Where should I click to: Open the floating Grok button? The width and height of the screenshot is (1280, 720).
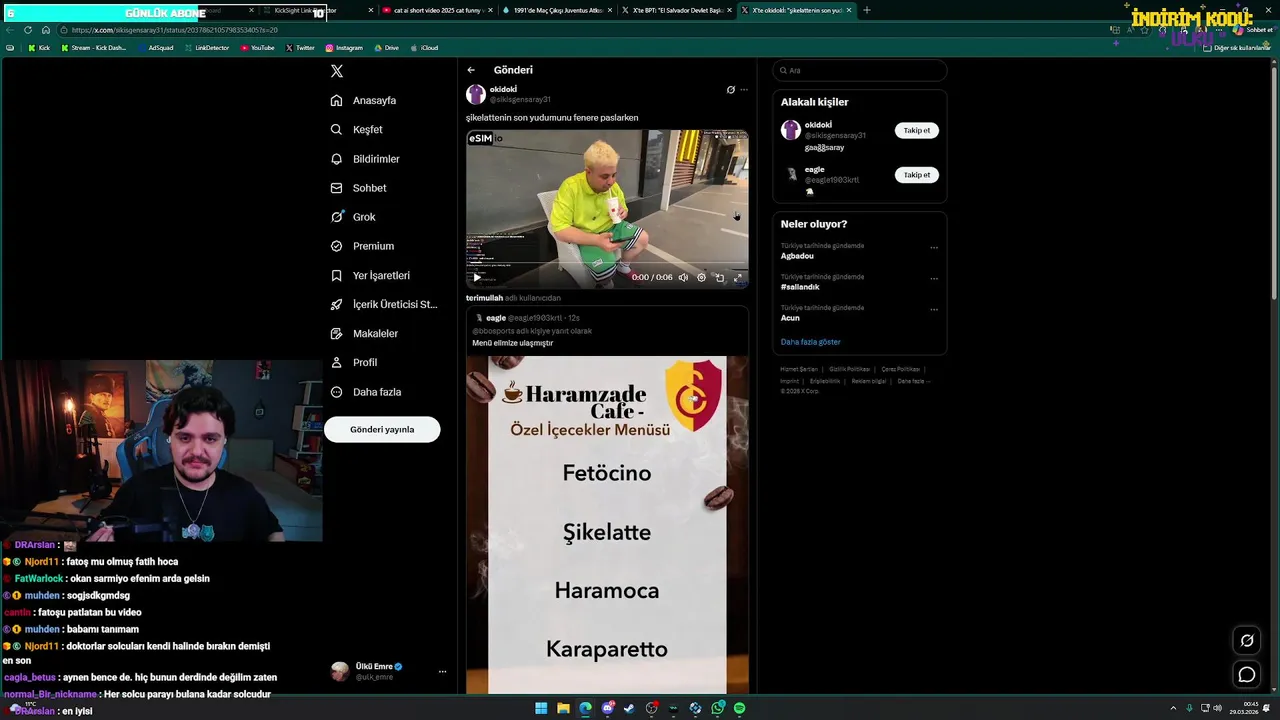pyautogui.click(x=1247, y=641)
